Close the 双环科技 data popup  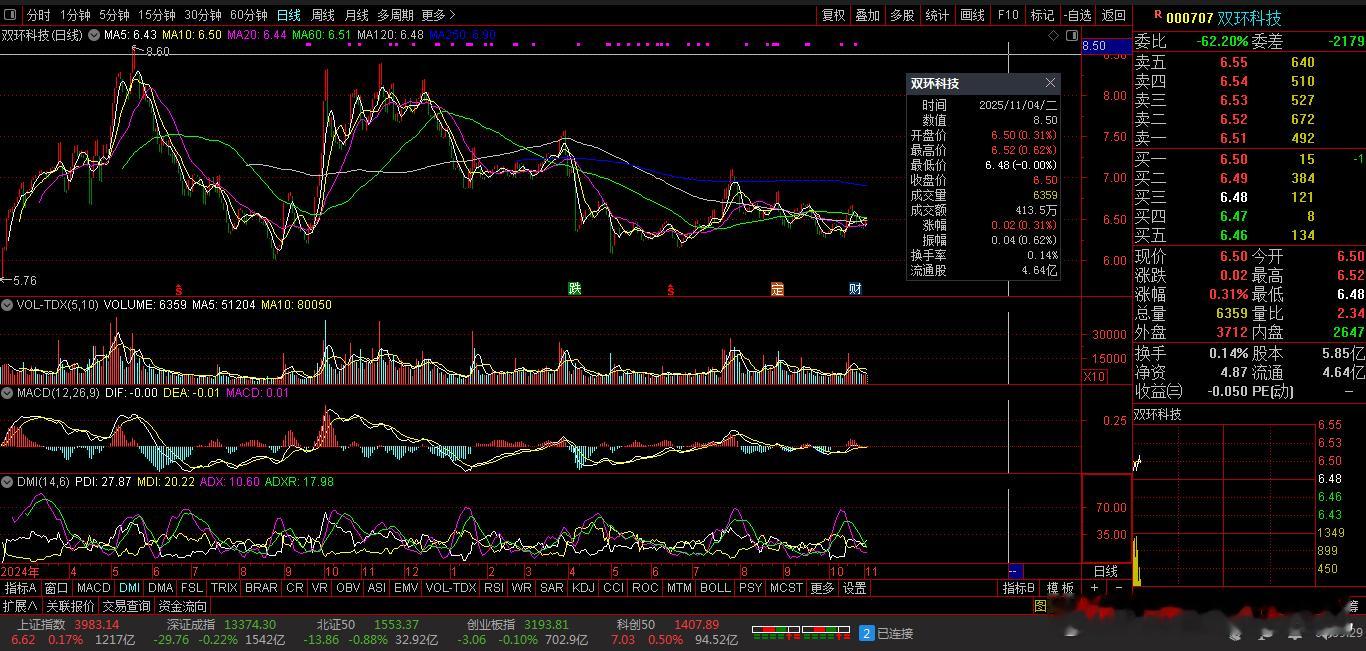point(1050,83)
